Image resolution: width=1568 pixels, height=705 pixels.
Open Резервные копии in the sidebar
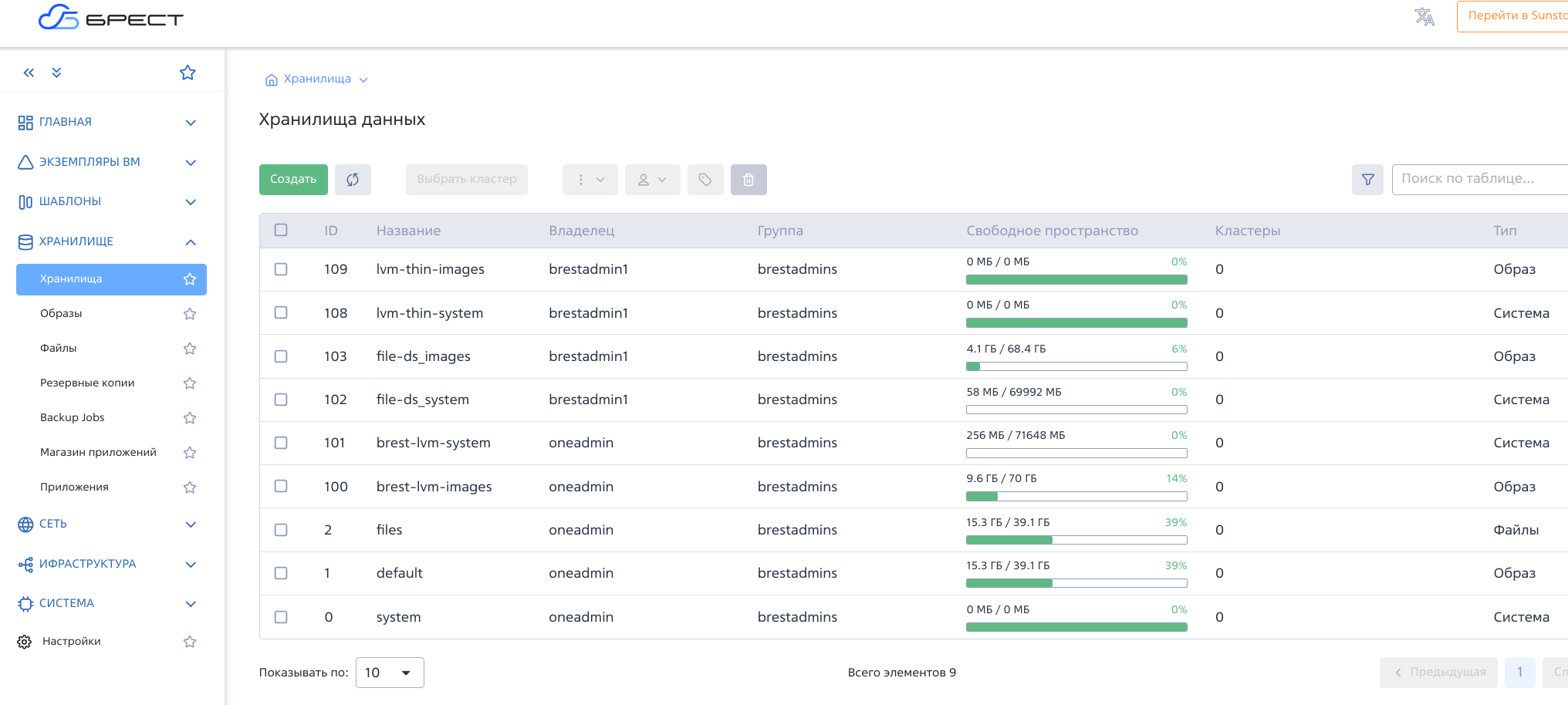coord(87,383)
